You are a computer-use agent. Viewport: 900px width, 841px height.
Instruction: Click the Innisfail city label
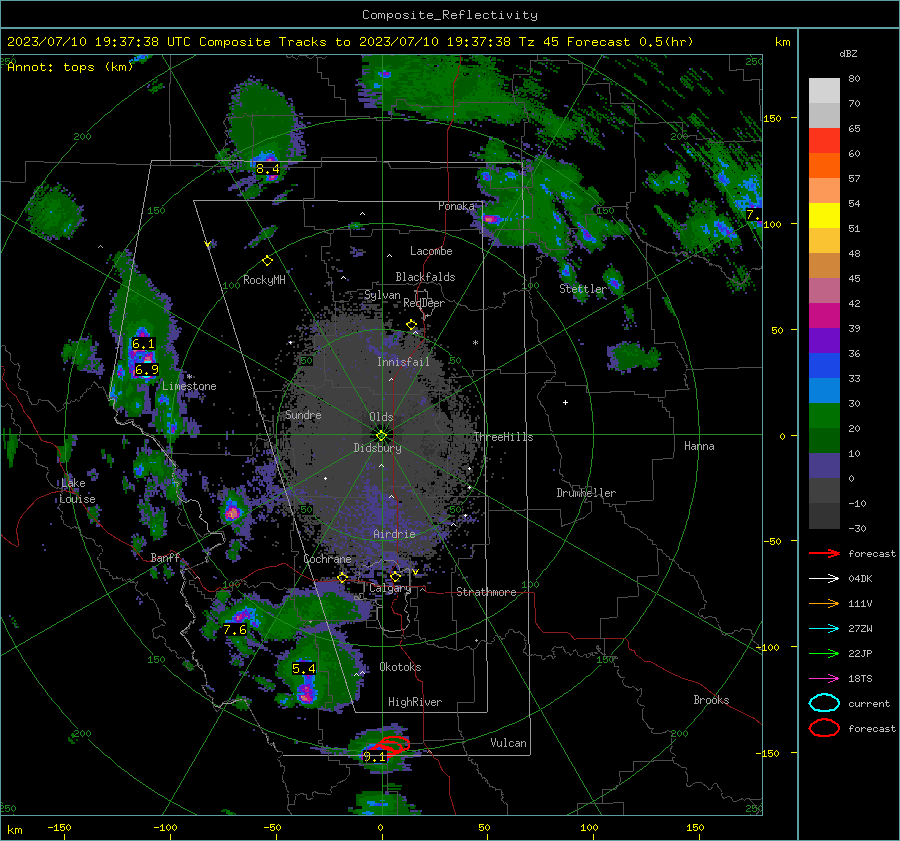403,362
